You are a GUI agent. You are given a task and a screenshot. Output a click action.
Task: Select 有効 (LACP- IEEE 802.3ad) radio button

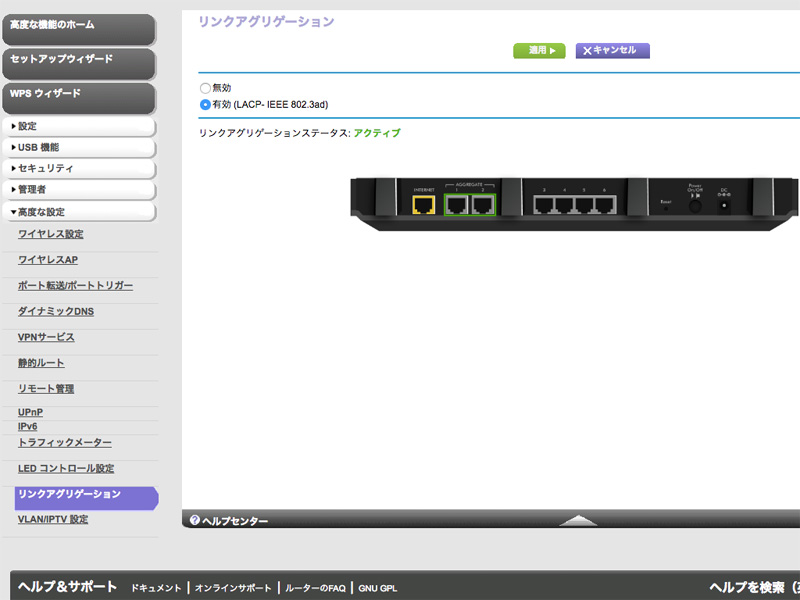pos(205,104)
